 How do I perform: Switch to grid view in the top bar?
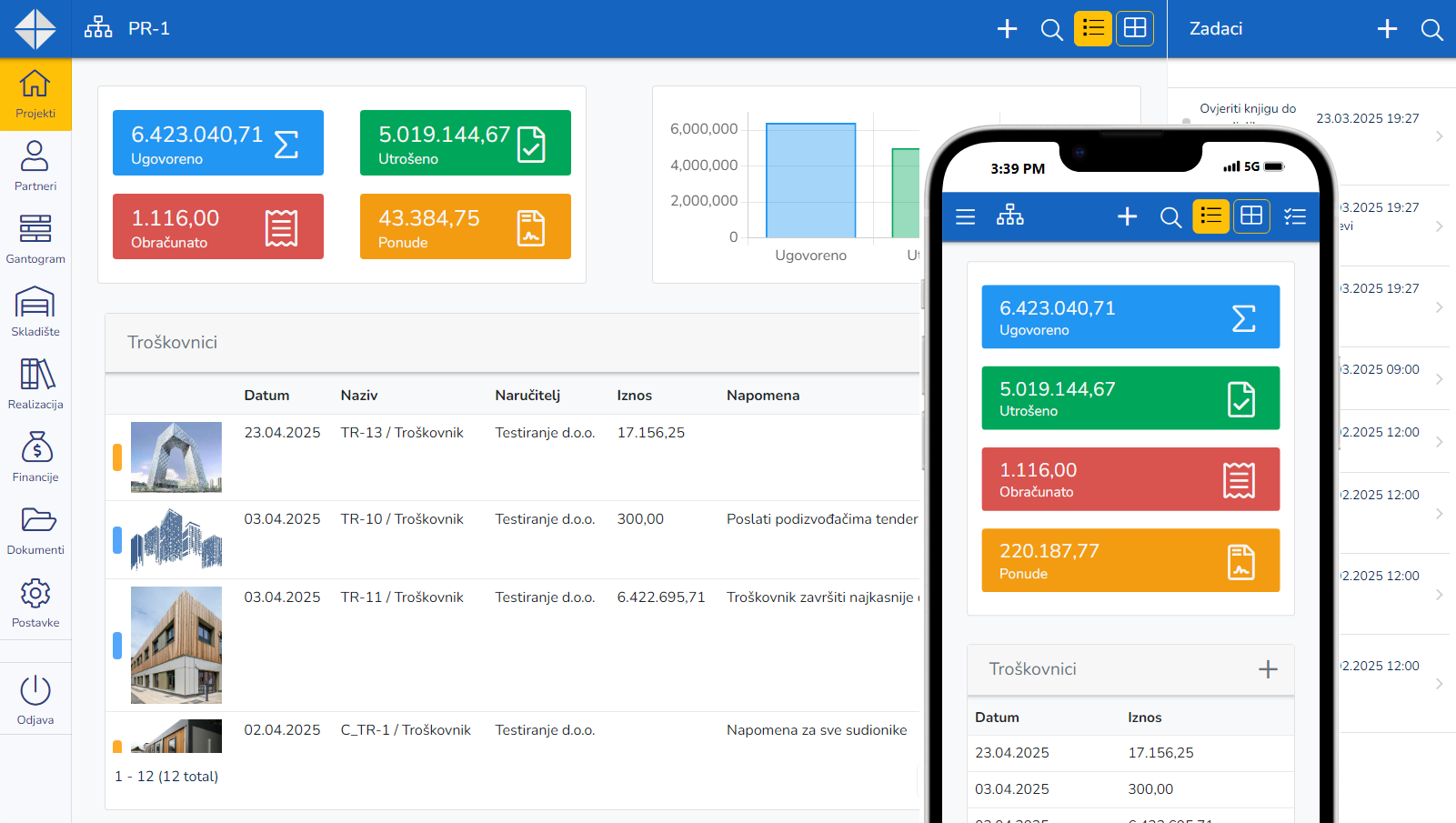1134,28
